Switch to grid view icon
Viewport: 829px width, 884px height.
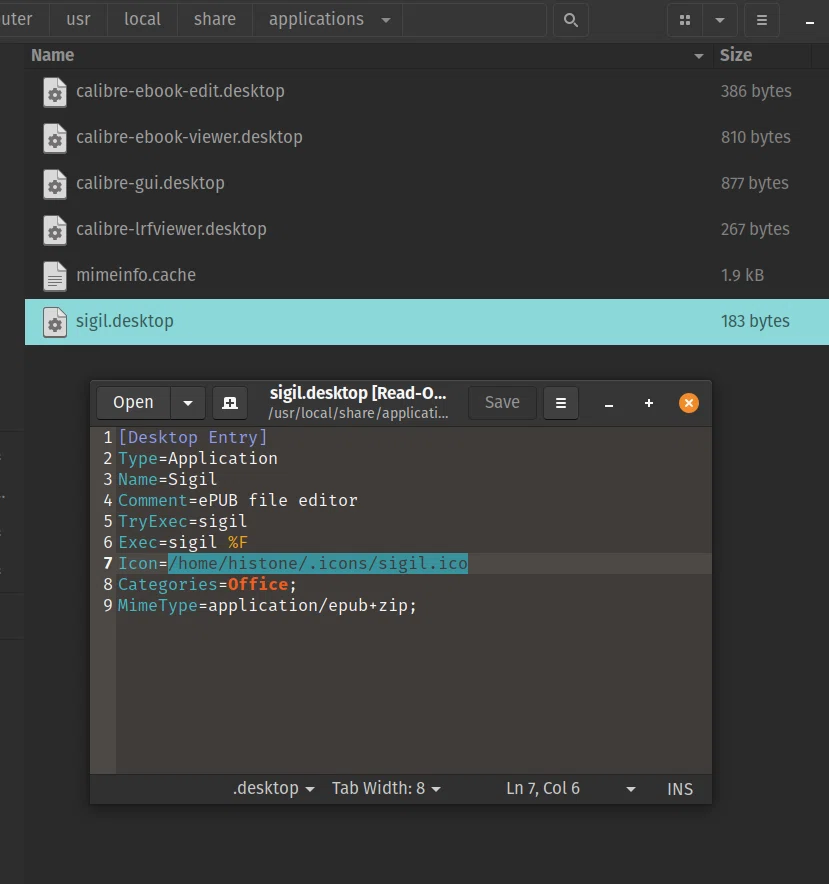pos(685,20)
